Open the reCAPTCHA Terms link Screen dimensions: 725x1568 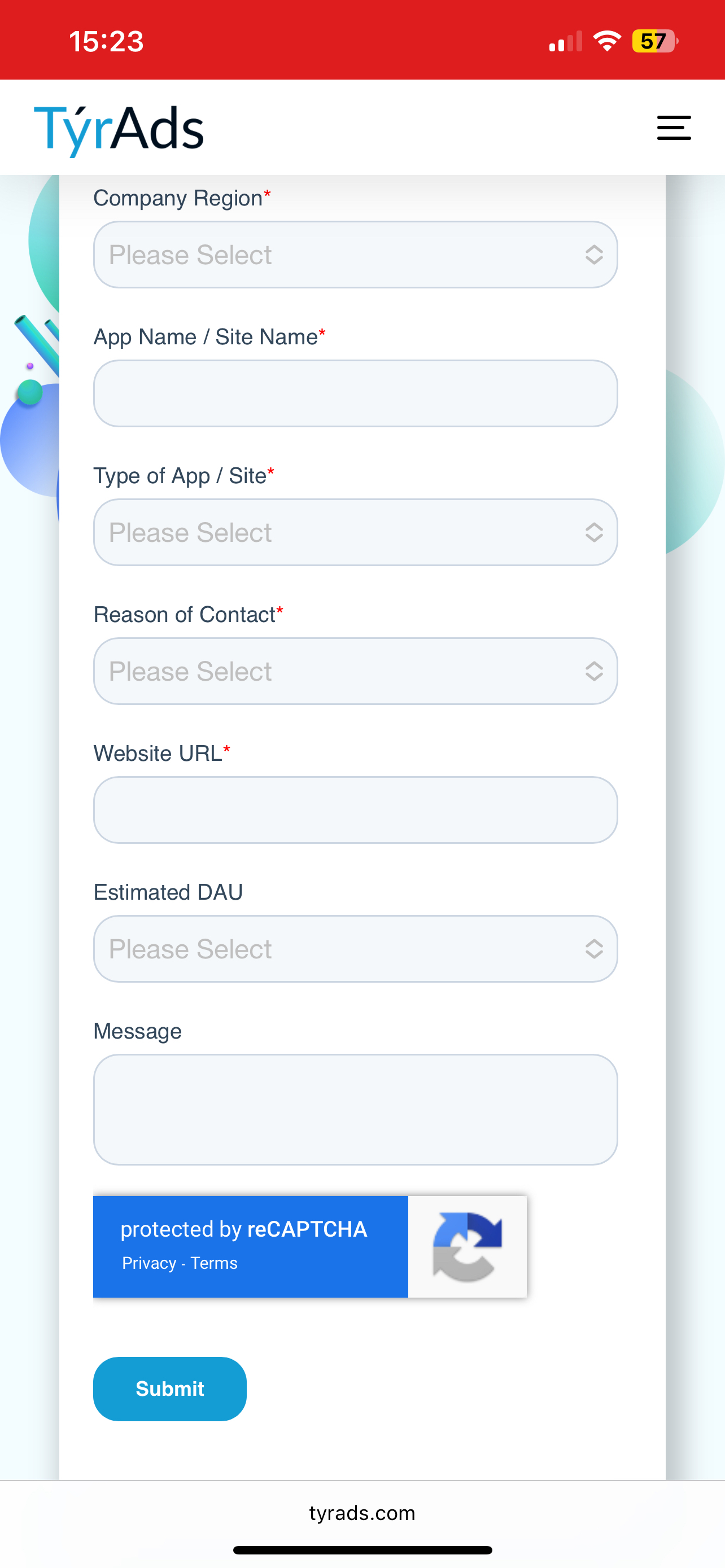(x=213, y=1263)
